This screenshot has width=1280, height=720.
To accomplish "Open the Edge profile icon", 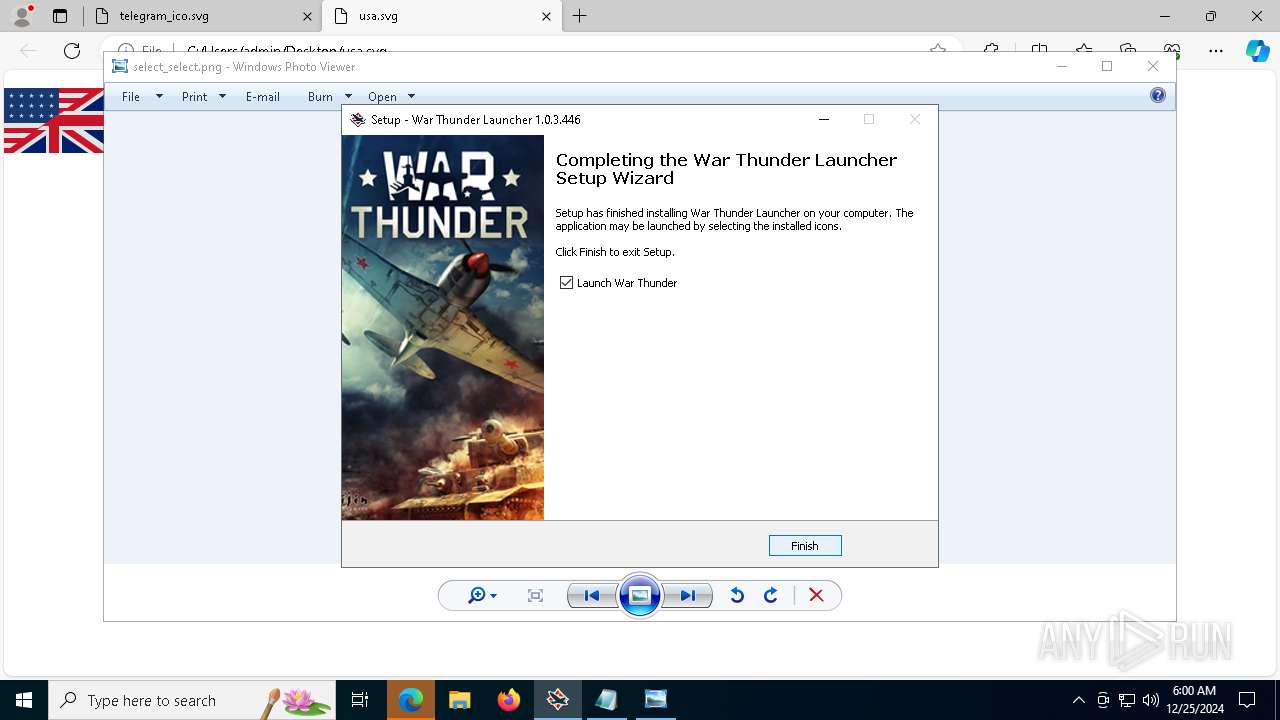I will point(22,16).
